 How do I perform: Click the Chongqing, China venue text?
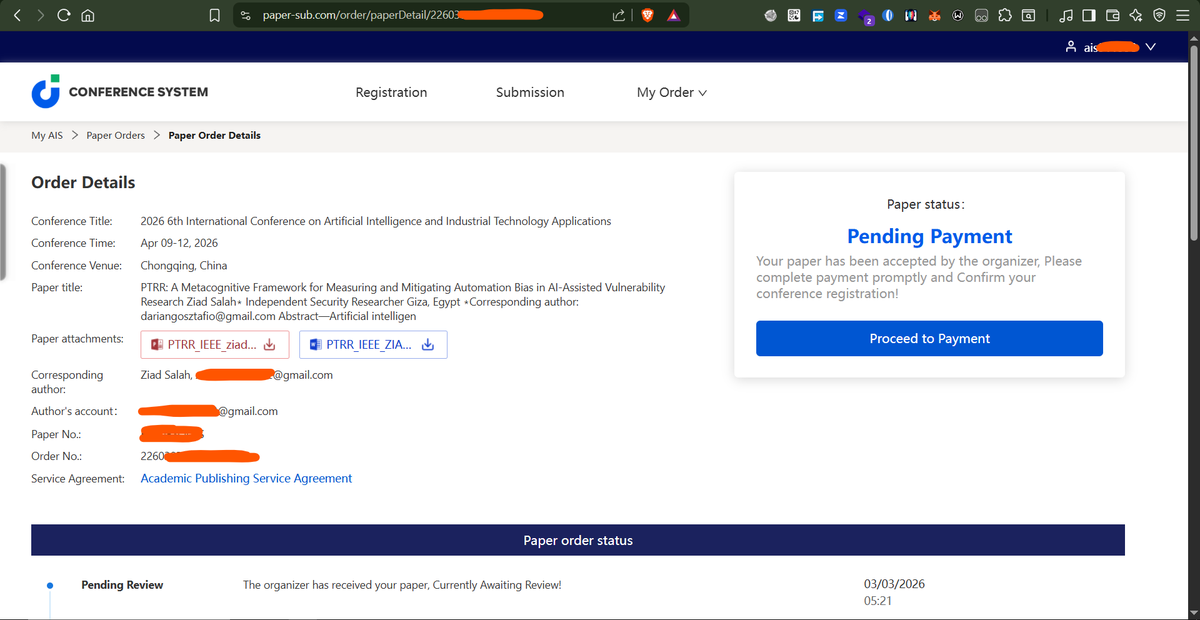tap(183, 266)
